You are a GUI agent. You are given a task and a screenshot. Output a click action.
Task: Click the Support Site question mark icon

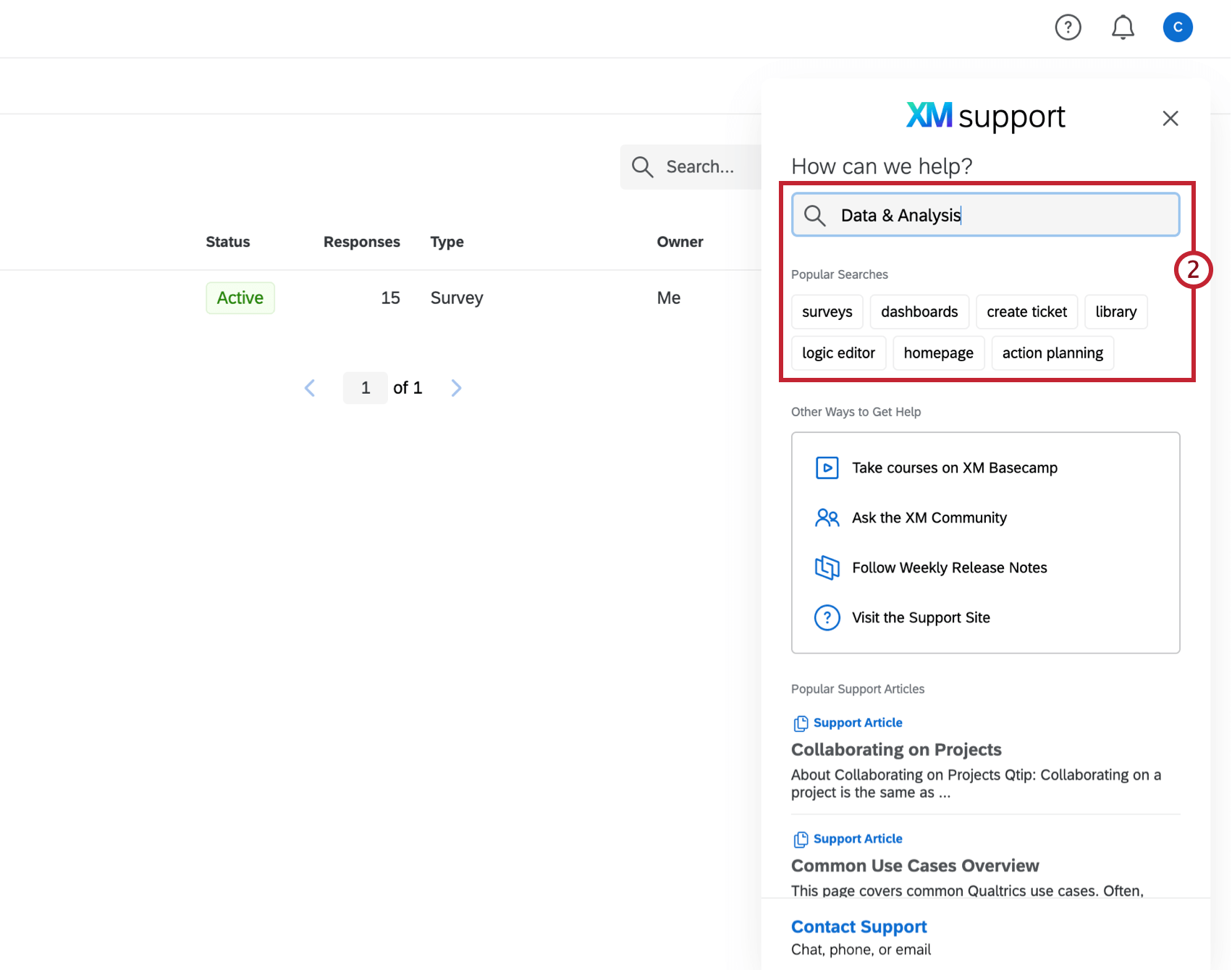coord(827,617)
